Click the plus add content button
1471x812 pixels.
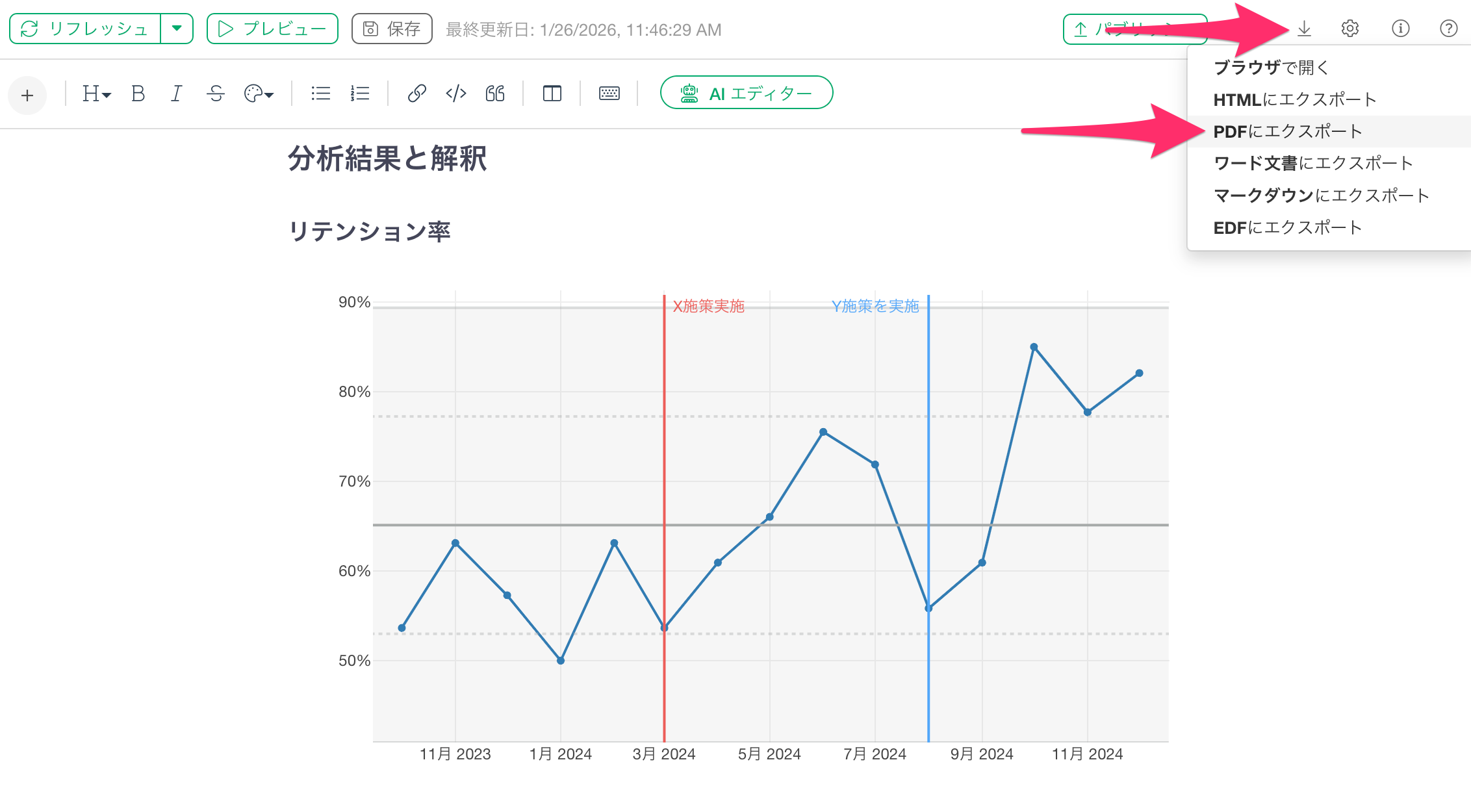tap(27, 95)
